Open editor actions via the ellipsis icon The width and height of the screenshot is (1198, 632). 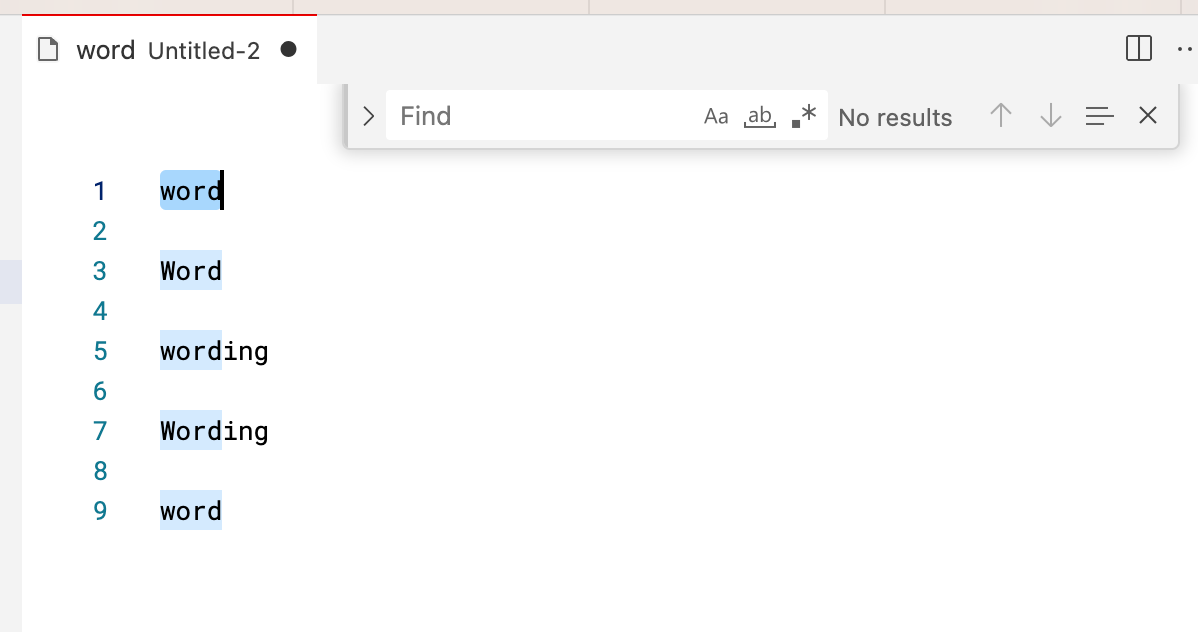click(1185, 49)
